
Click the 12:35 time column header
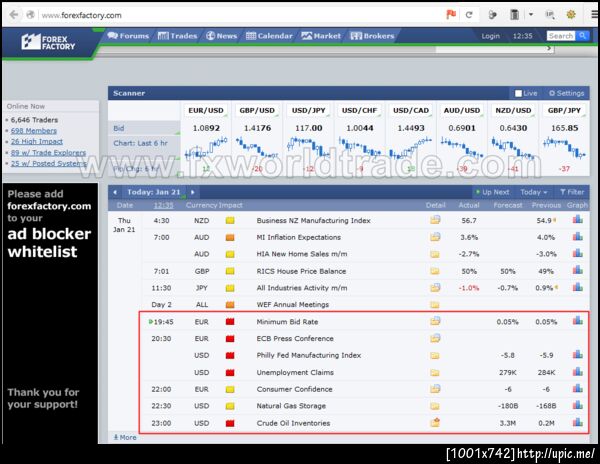click(163, 205)
